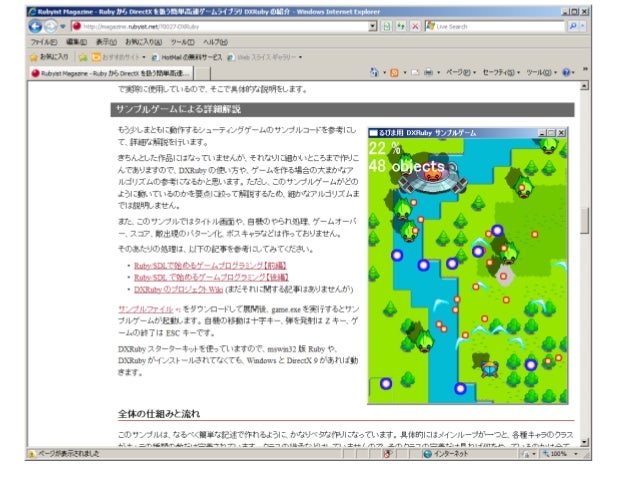This screenshot has width=638, height=479.
Task: Open the Print options dropdown arrow
Action: [439, 73]
